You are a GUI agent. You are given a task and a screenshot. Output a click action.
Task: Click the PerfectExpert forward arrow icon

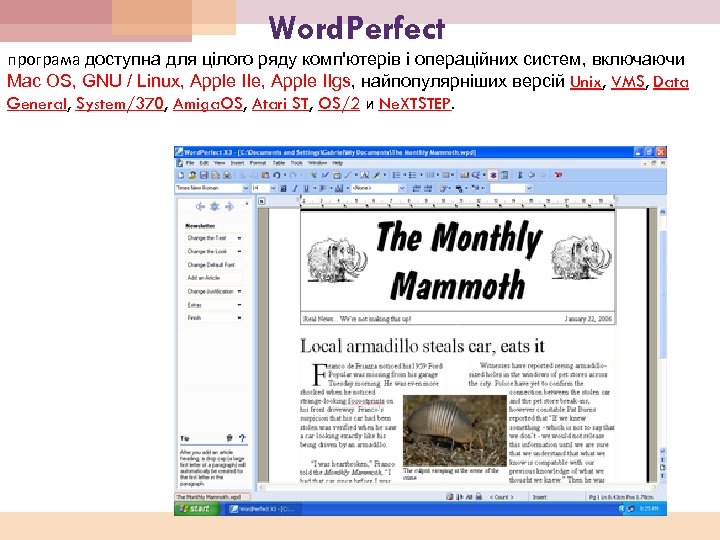(x=229, y=207)
